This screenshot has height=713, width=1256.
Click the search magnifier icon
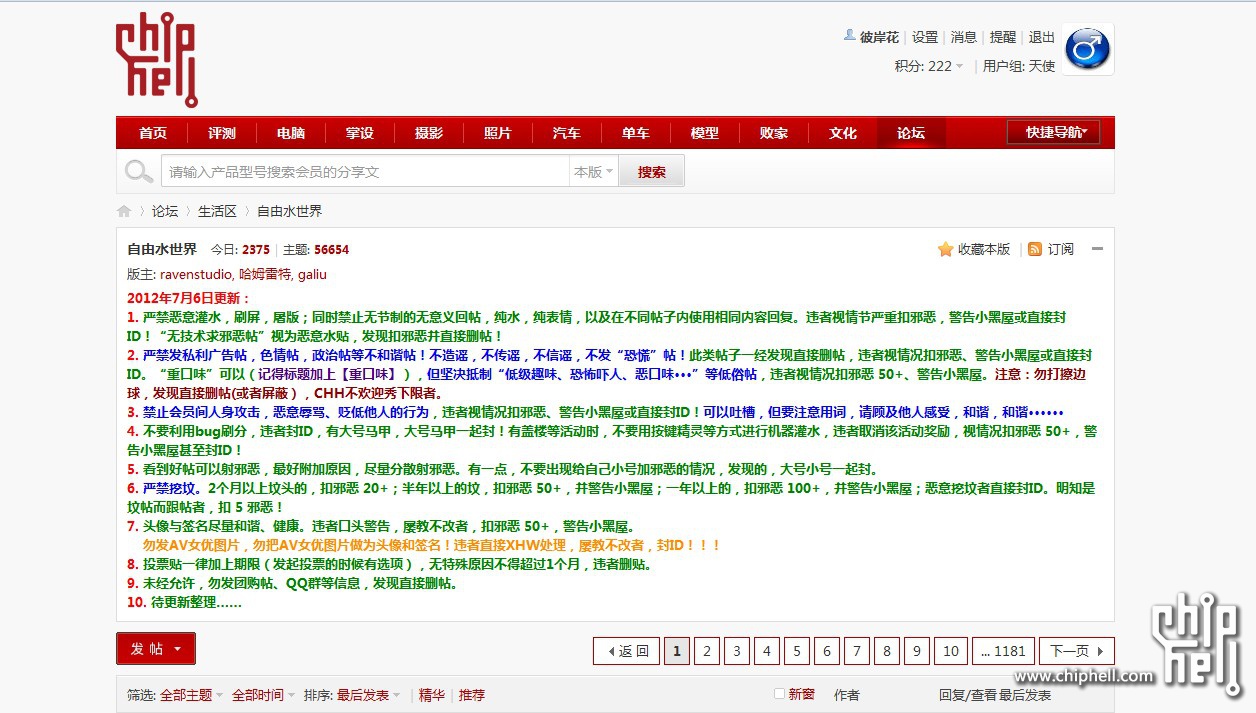click(x=139, y=172)
